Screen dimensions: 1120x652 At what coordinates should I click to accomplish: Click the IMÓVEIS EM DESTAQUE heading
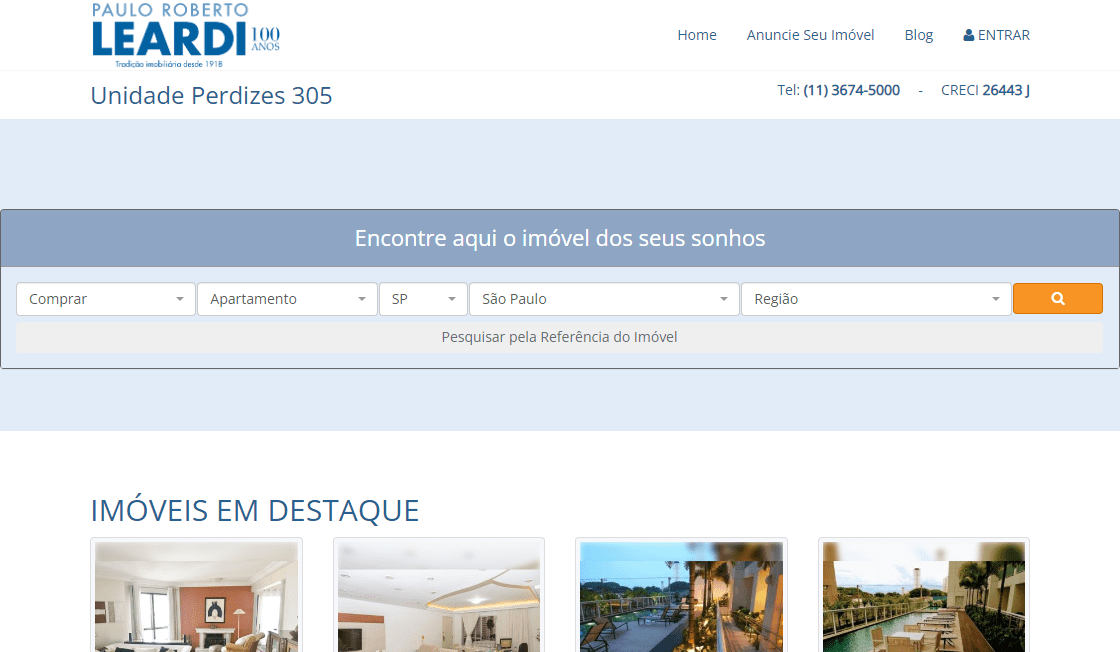[255, 510]
